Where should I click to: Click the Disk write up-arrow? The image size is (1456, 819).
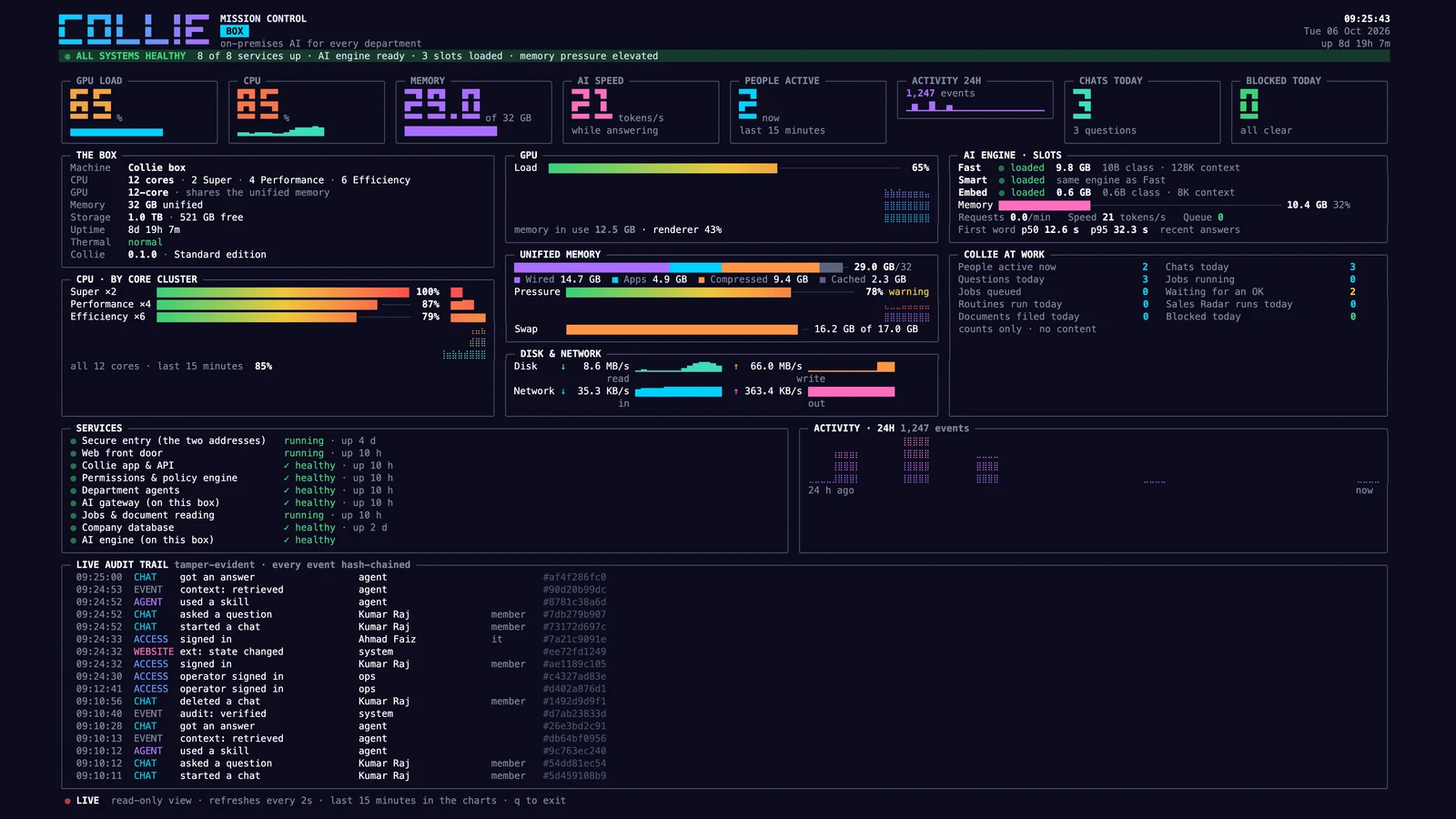[735, 367]
